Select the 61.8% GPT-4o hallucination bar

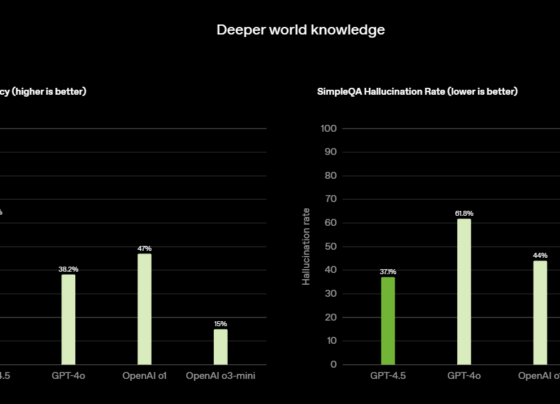[x=464, y=292]
